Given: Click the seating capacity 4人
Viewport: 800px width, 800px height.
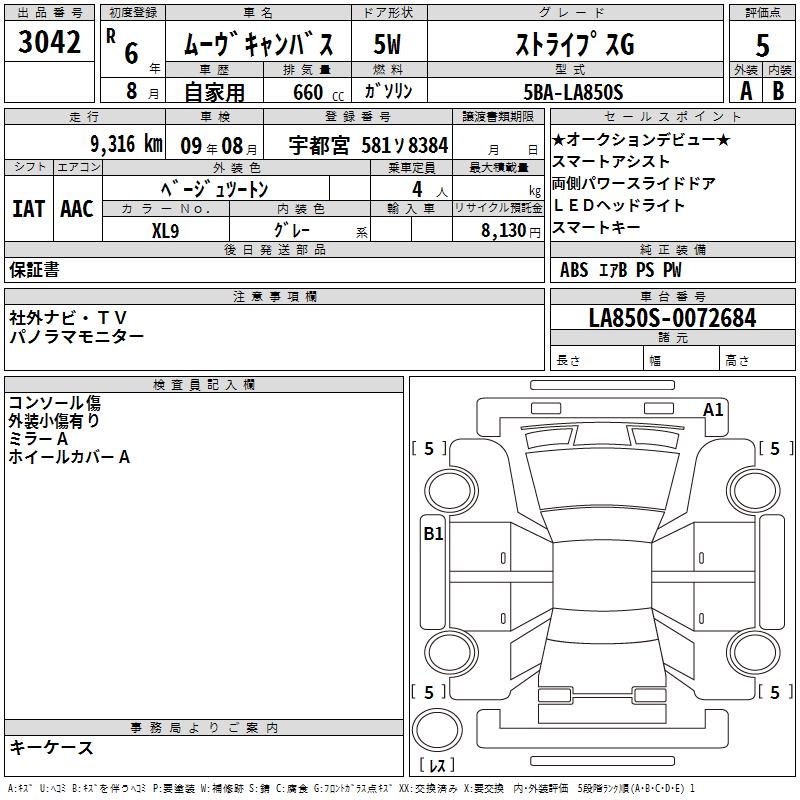Looking at the screenshot, I should [430, 190].
